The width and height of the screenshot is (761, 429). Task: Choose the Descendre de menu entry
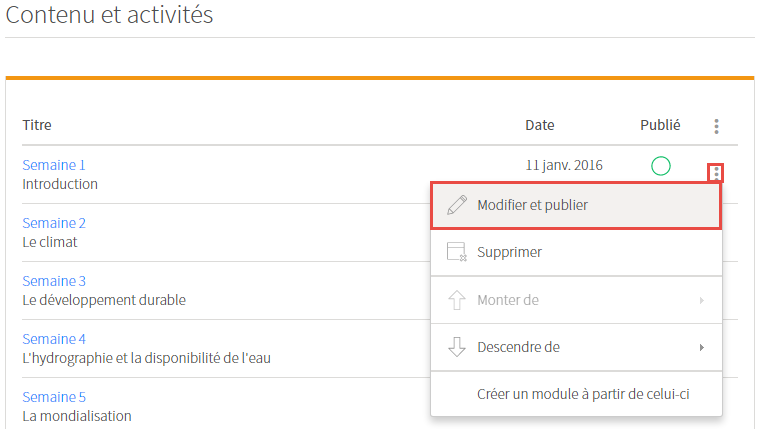(576, 347)
